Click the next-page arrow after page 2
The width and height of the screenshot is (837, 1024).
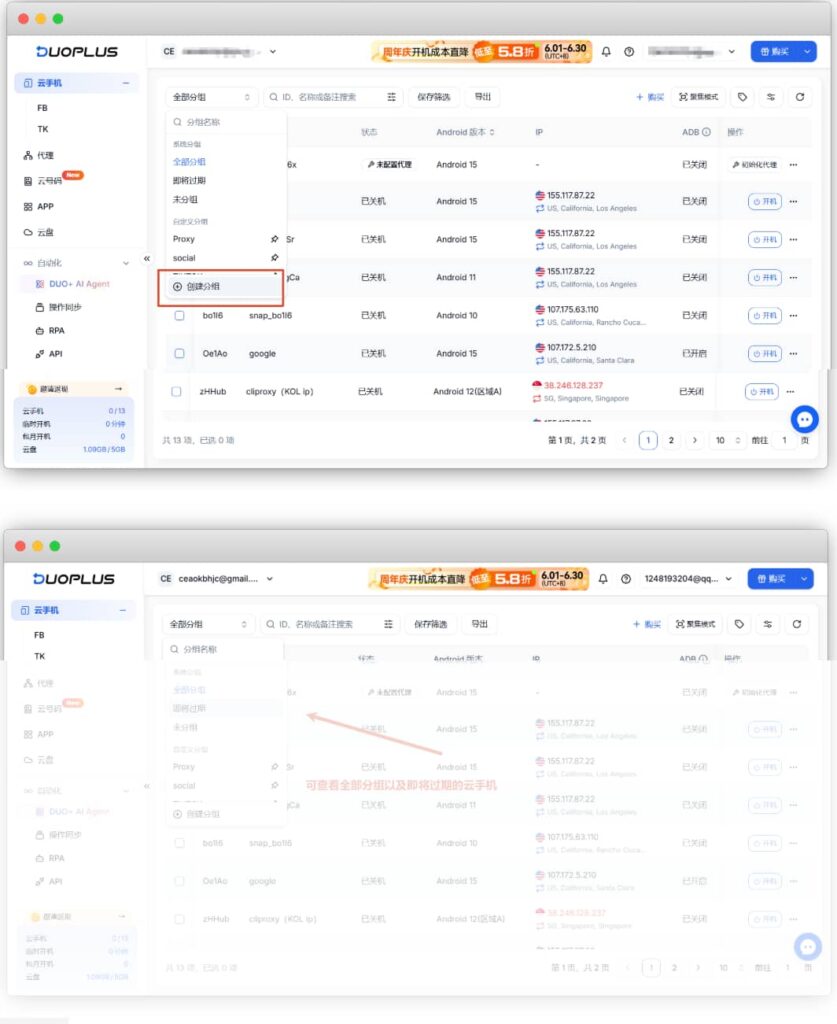click(695, 440)
